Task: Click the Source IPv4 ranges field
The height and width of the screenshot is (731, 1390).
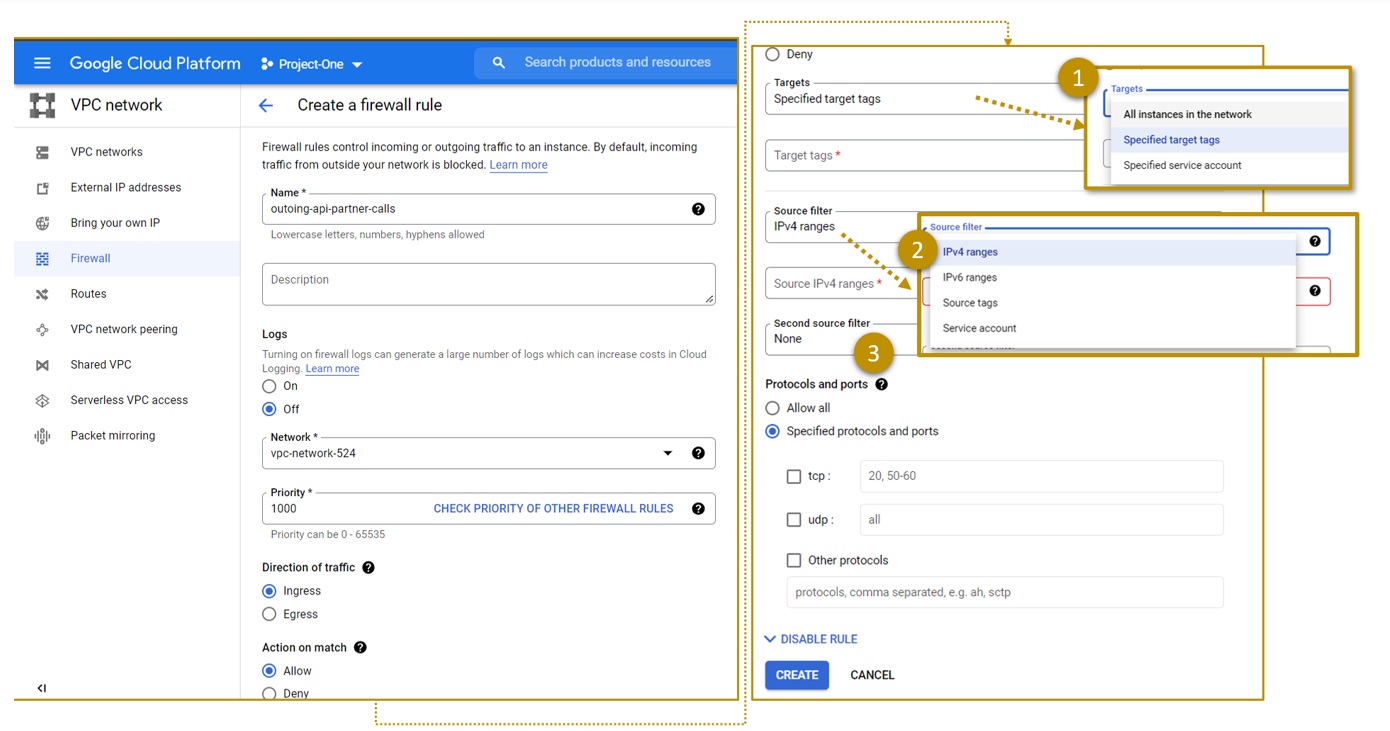Action: 842,284
